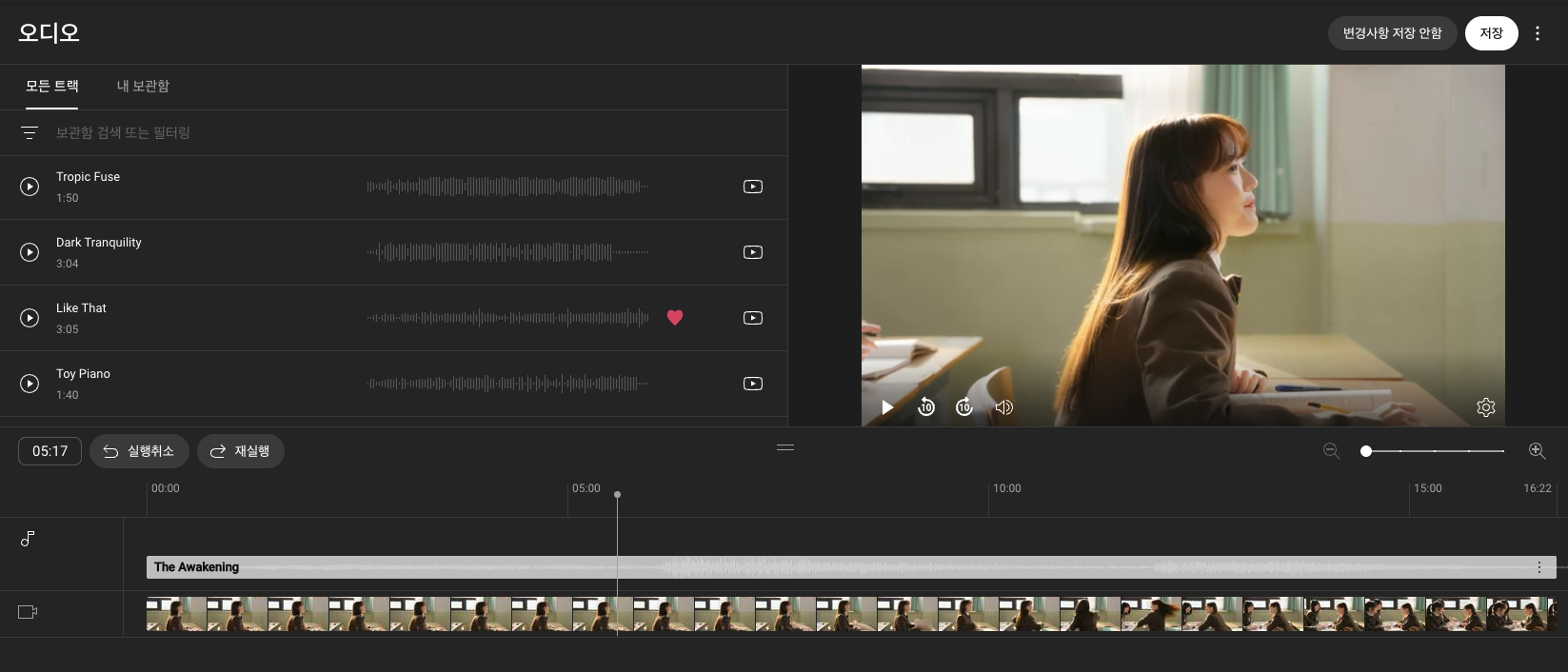
Task: Add Like That to video icon
Action: (753, 318)
